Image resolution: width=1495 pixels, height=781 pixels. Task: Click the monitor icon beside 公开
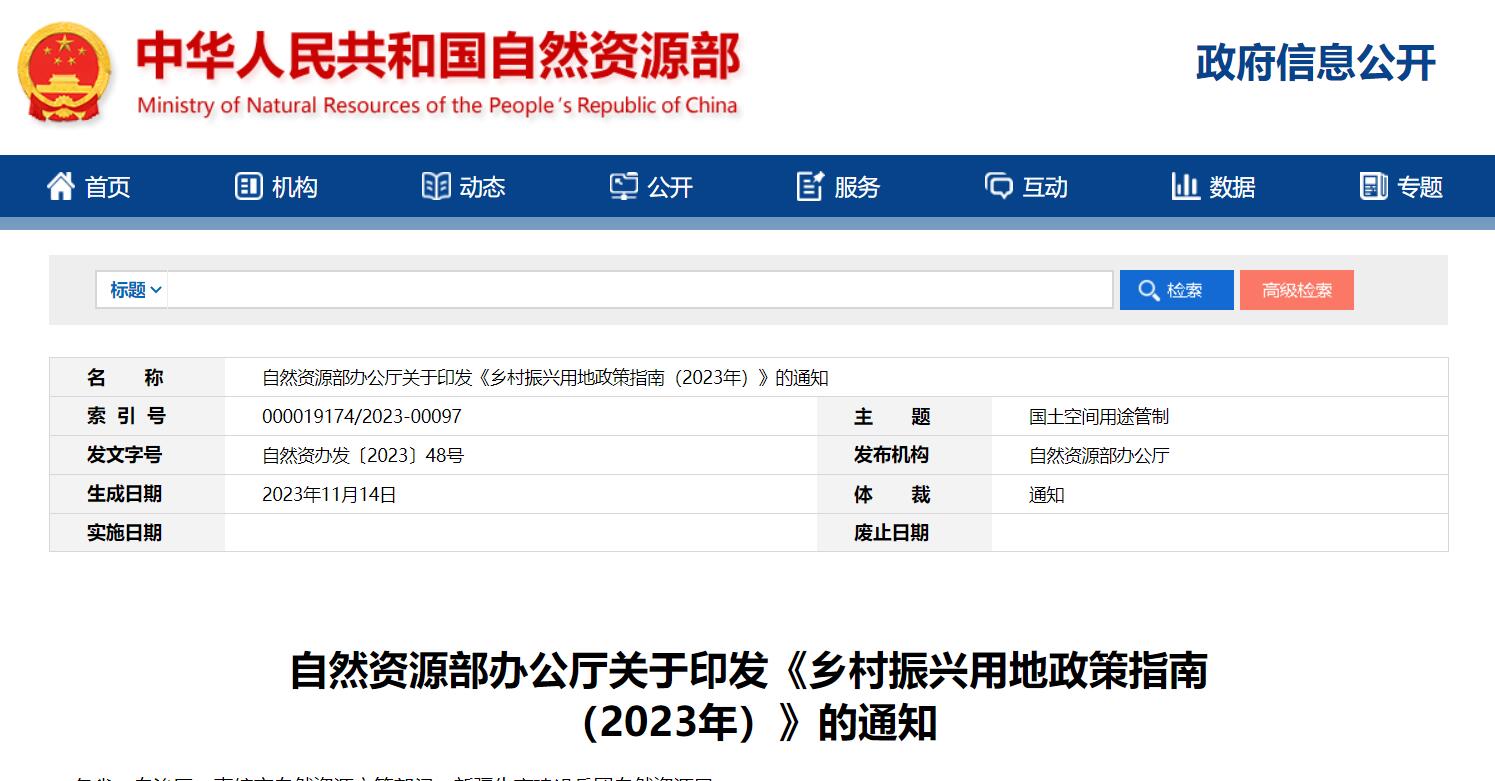623,186
